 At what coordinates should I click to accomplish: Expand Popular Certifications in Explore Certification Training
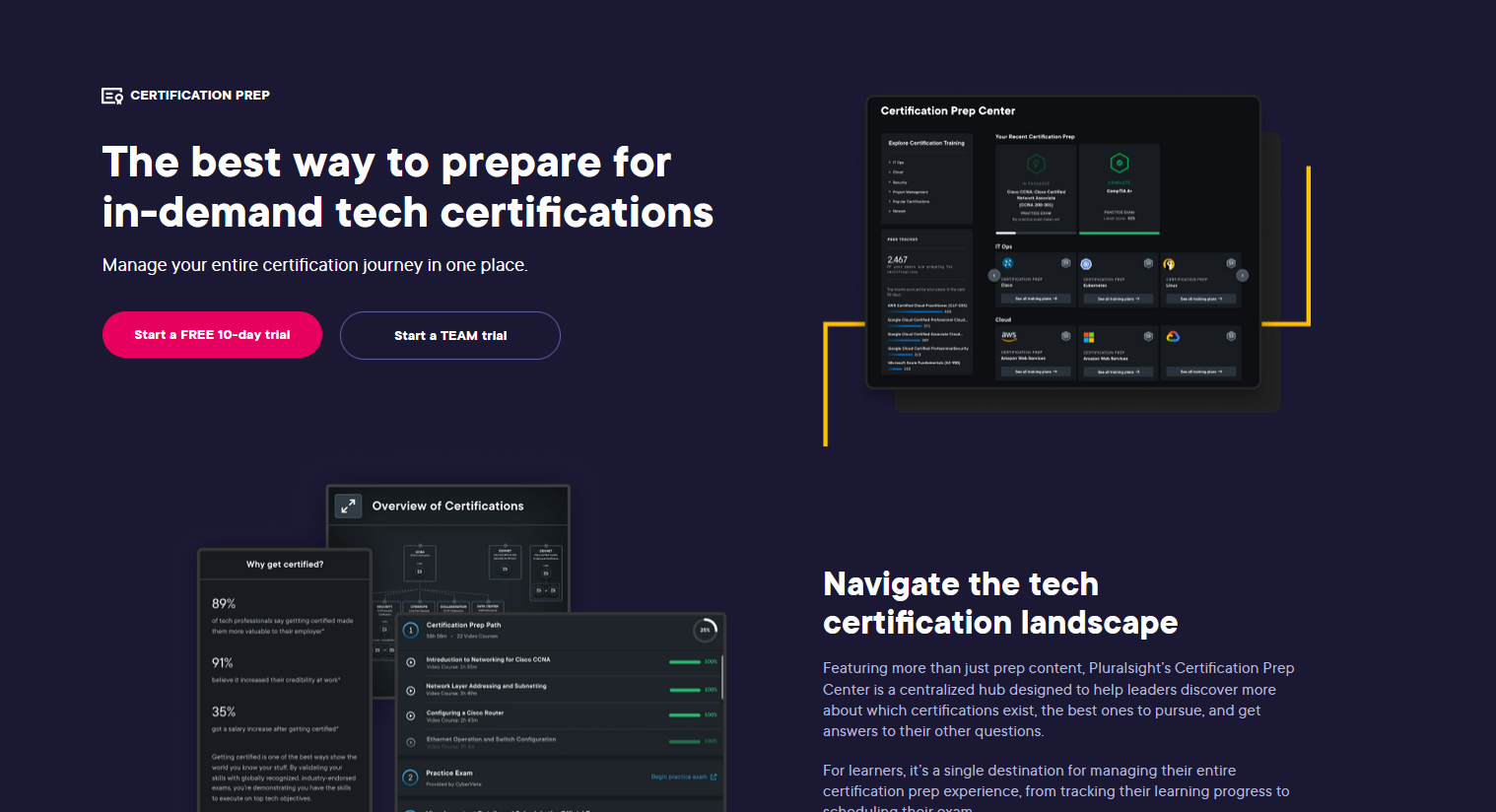coord(909,202)
